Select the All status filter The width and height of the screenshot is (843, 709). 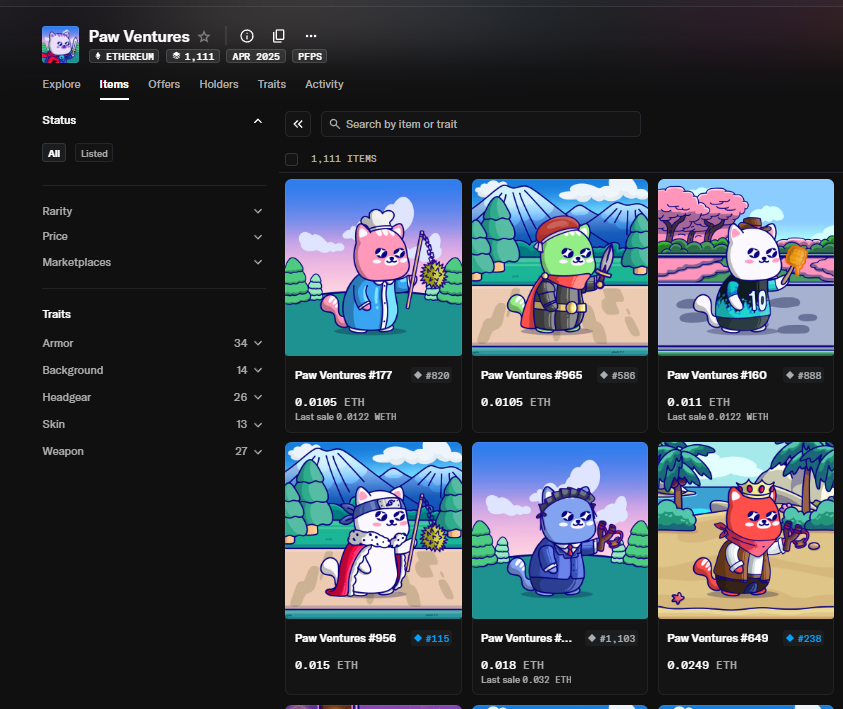(54, 153)
